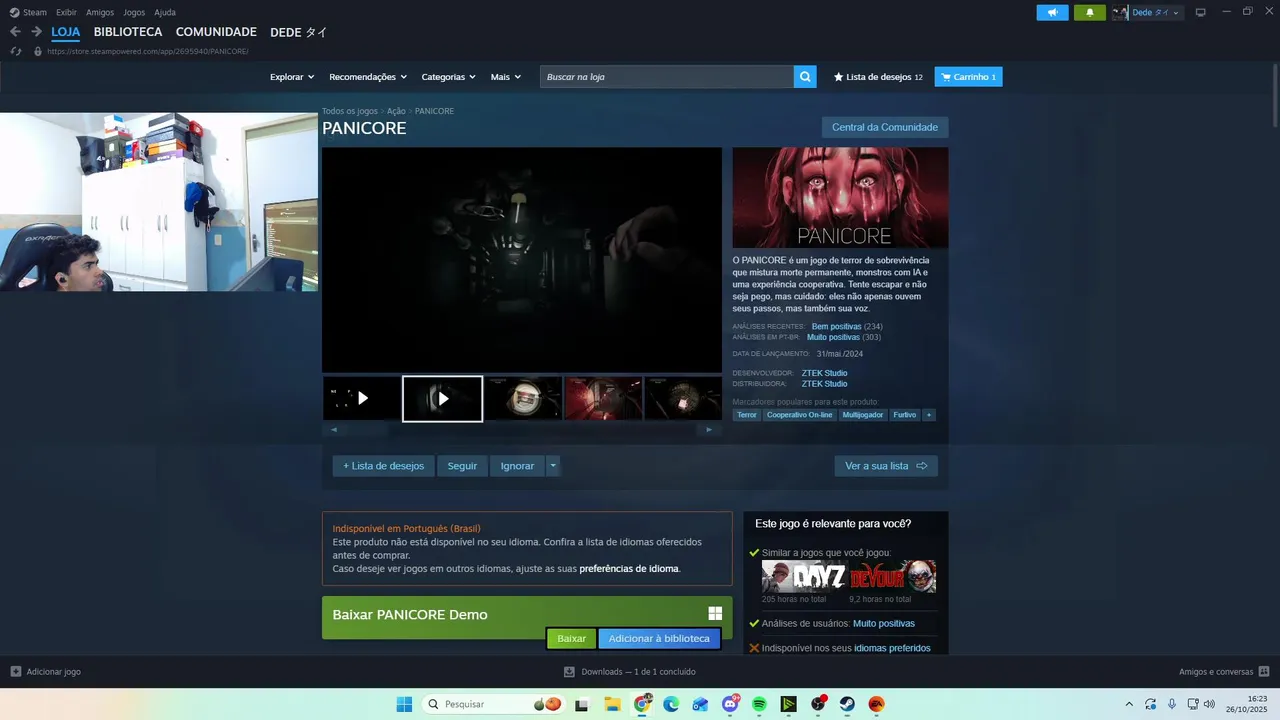Image resolution: width=1280 pixels, height=720 pixels.
Task: Open Steam notifications bell
Action: coord(1090,12)
